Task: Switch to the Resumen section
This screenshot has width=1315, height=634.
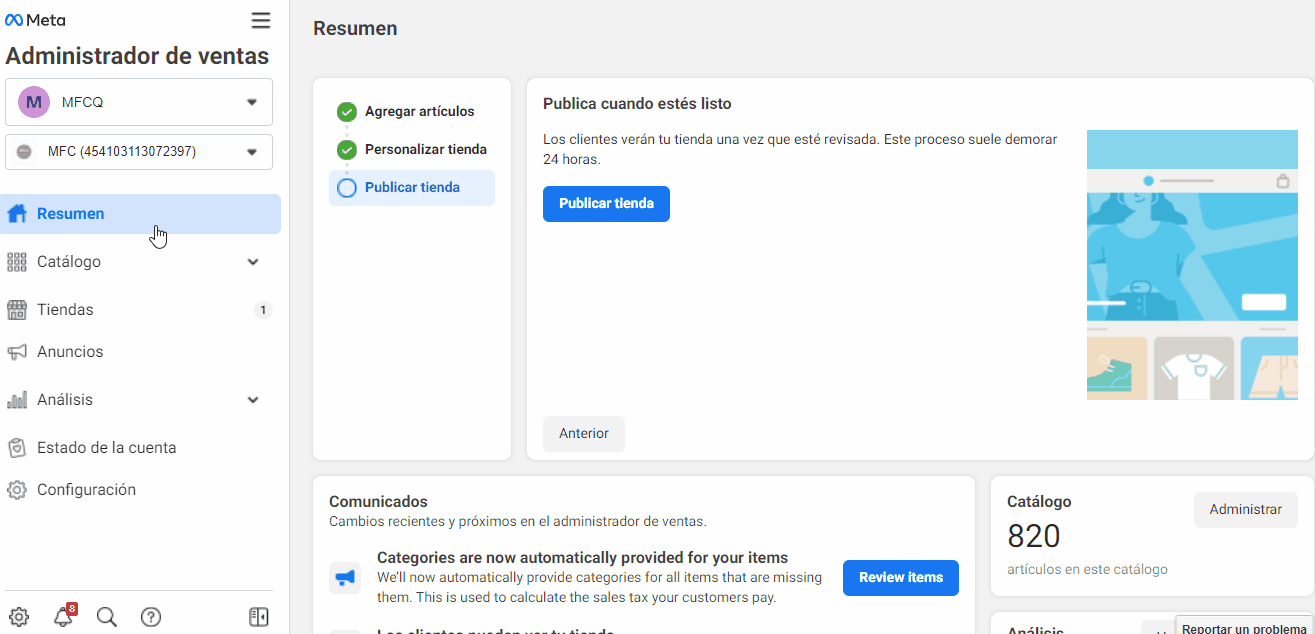Action: [70, 213]
